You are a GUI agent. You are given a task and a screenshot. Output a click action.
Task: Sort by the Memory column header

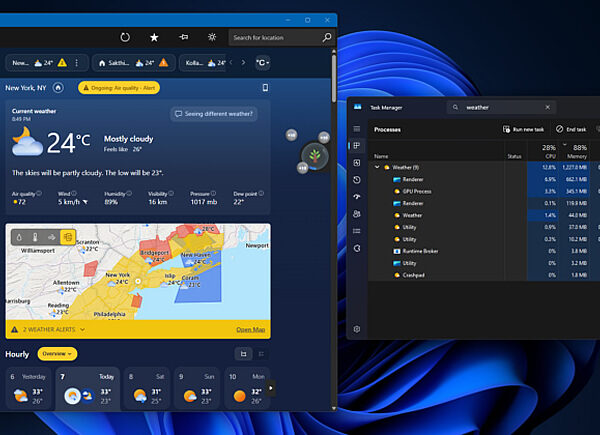[574, 151]
